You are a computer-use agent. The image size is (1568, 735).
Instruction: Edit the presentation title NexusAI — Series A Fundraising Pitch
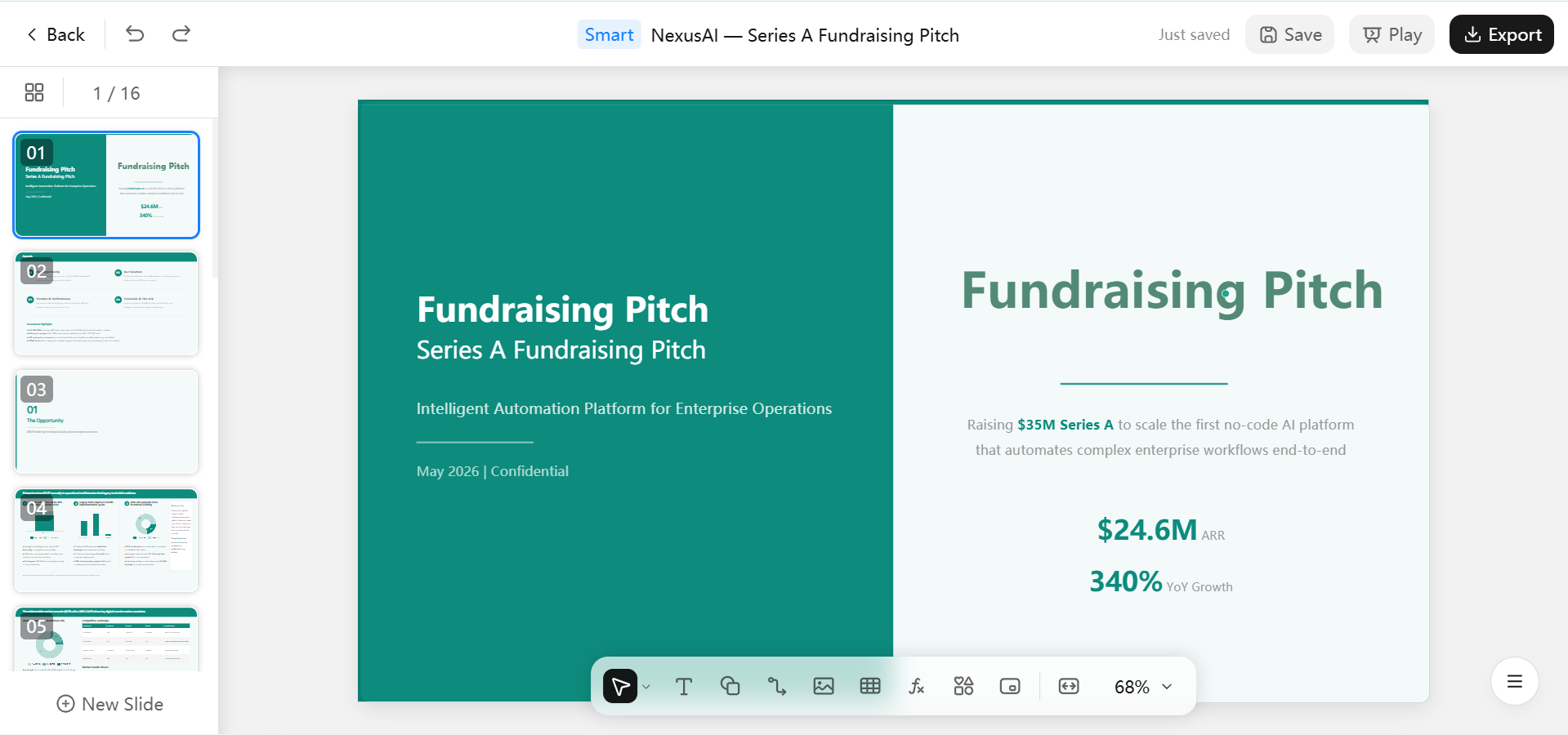(805, 35)
